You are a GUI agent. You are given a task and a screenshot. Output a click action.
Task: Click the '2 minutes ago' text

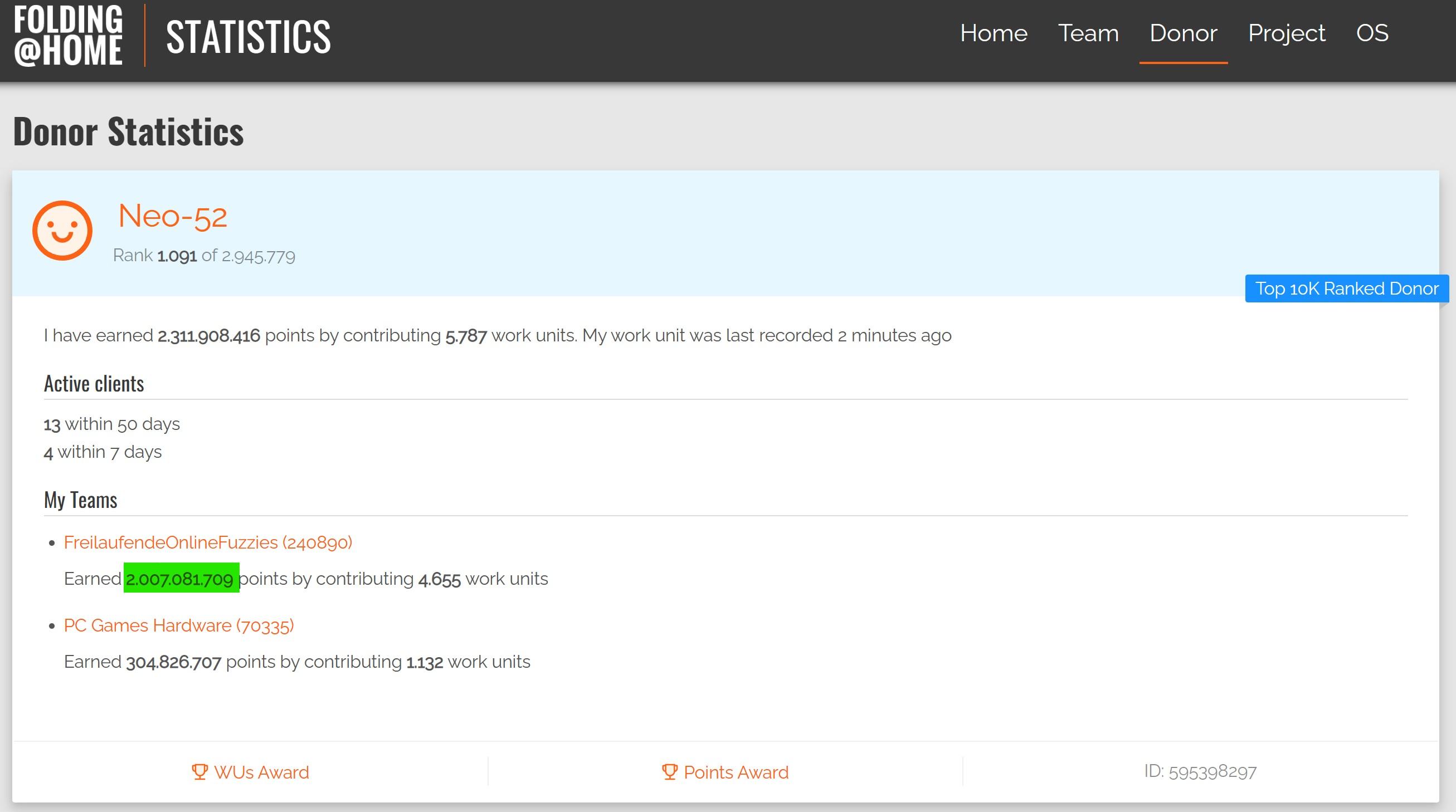[894, 336]
